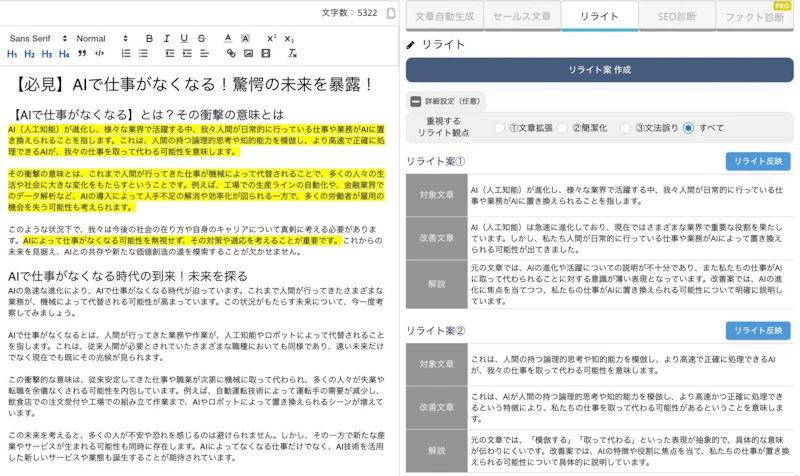Open text alignment options
This screenshot has height=476, width=800.
point(205,53)
